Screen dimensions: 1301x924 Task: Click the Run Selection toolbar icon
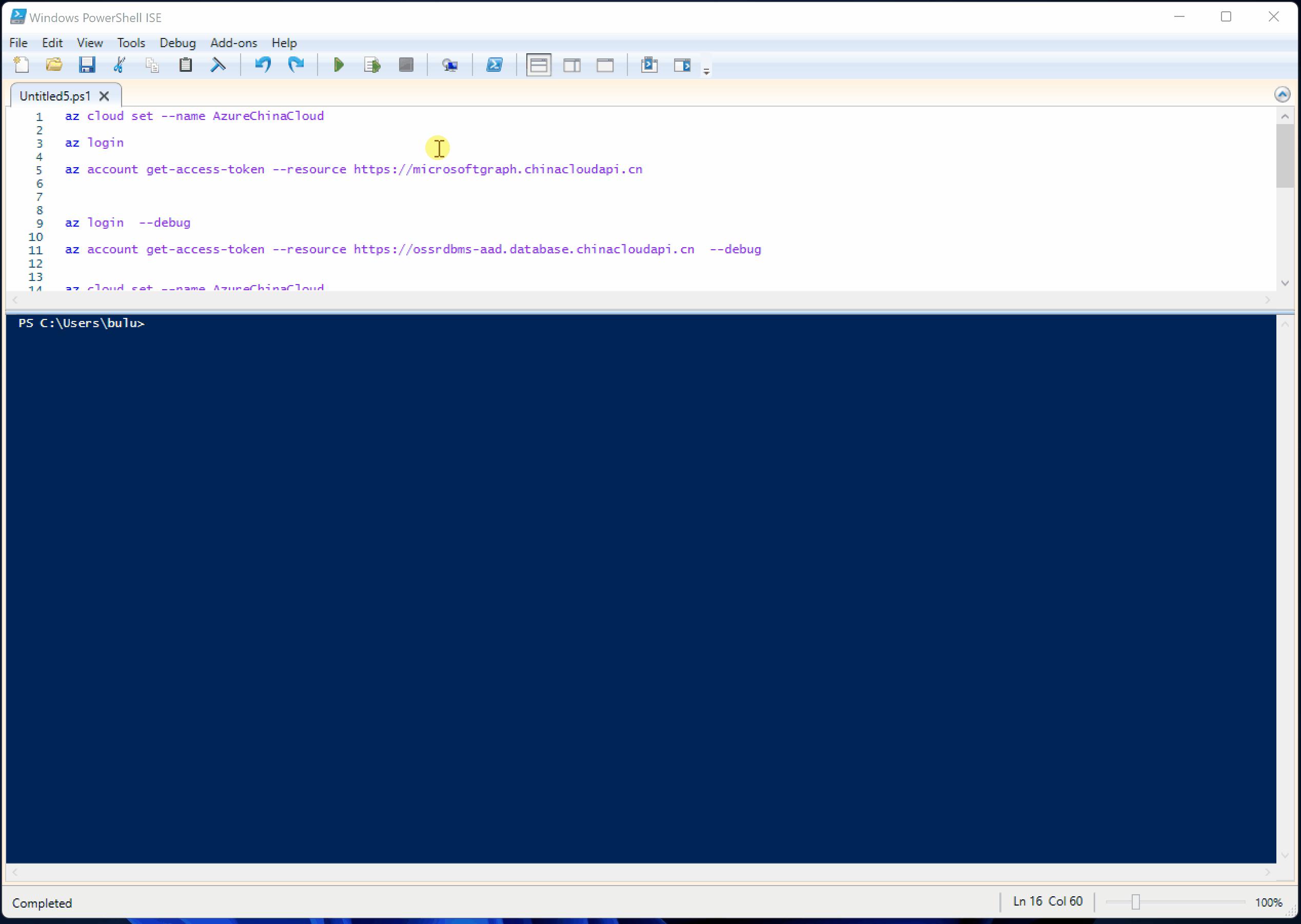click(371, 65)
